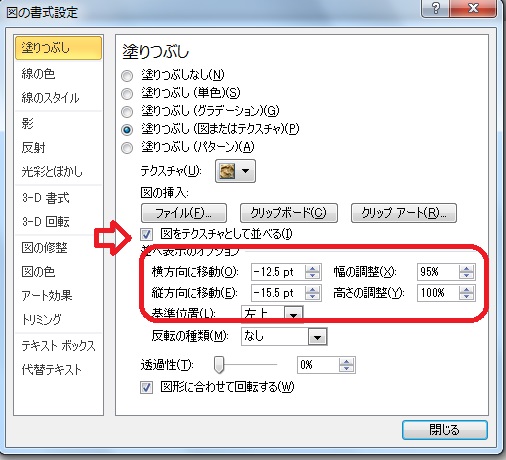Image resolution: width=506 pixels, height=460 pixels.
Task: Click the ファイル insert button
Action: (x=184, y=213)
